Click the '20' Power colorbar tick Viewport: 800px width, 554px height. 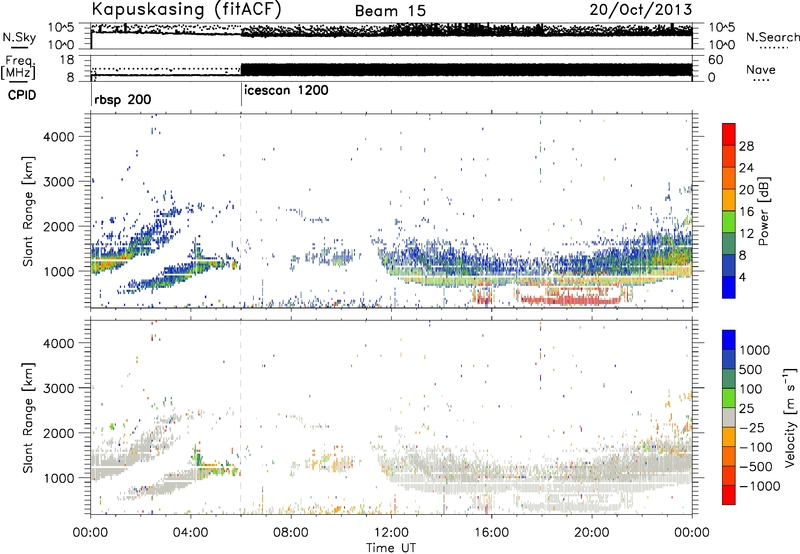point(746,190)
